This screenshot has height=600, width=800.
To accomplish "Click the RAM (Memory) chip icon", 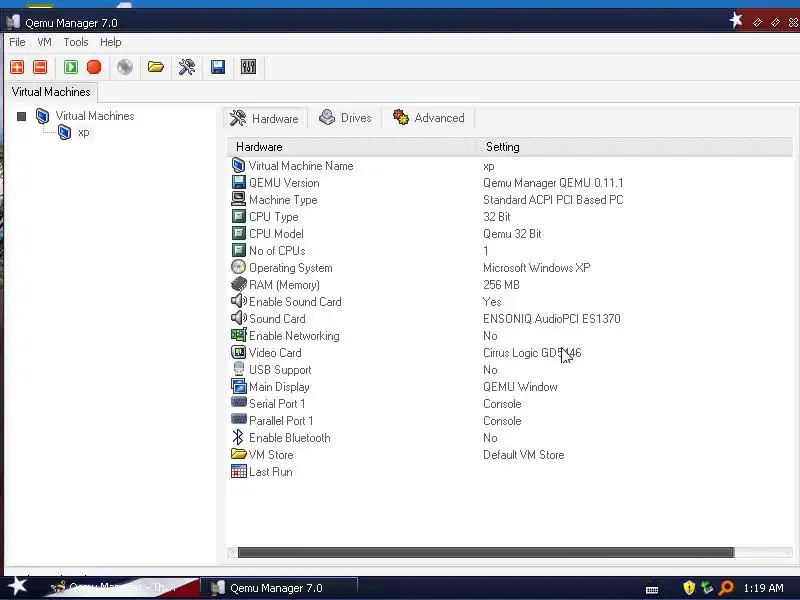I will point(238,284).
